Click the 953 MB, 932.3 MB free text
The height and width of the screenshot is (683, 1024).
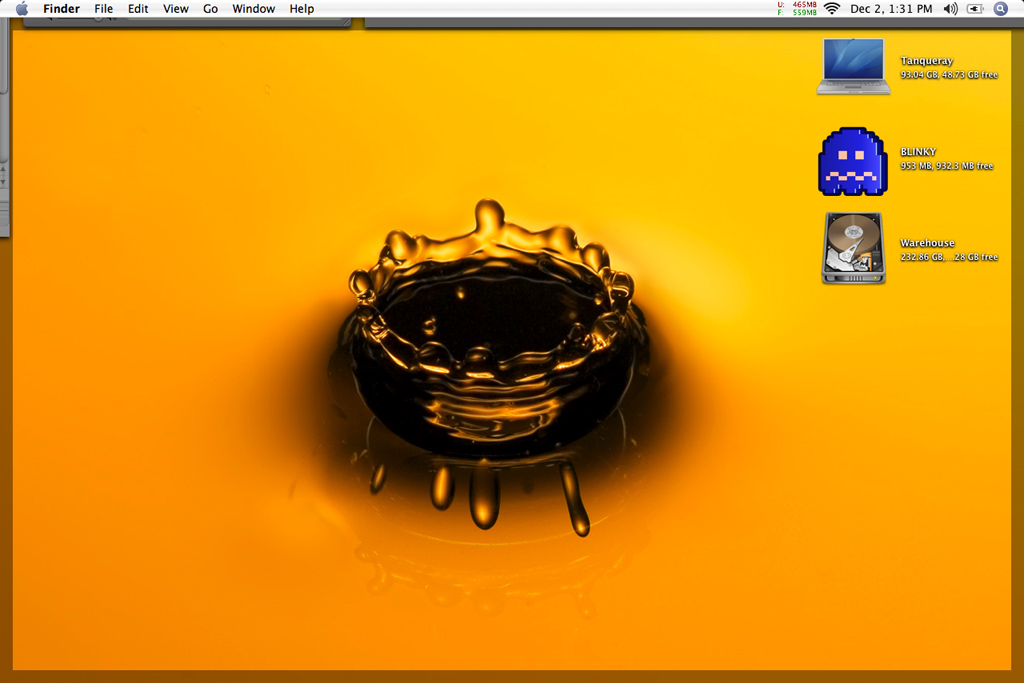946,166
